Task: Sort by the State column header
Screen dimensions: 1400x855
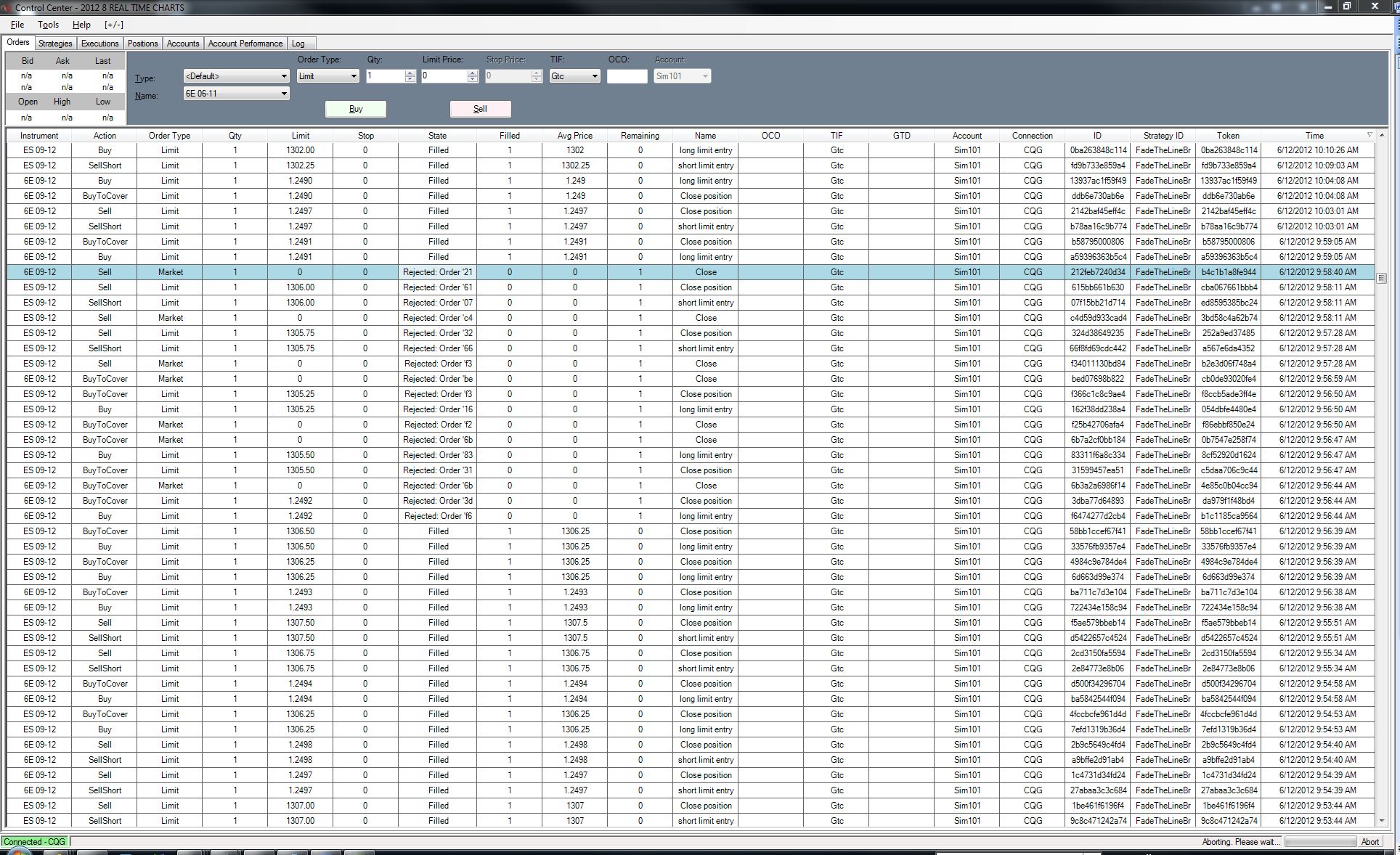Action: click(x=437, y=136)
